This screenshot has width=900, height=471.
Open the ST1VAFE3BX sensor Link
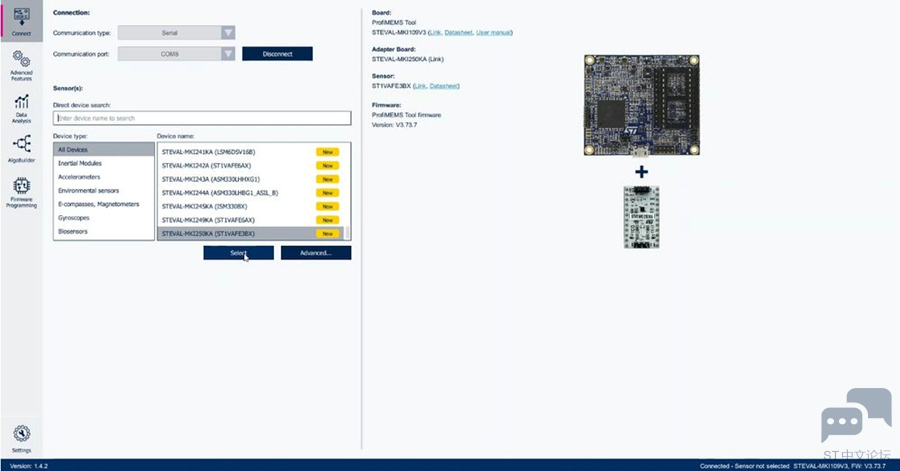tap(420, 86)
